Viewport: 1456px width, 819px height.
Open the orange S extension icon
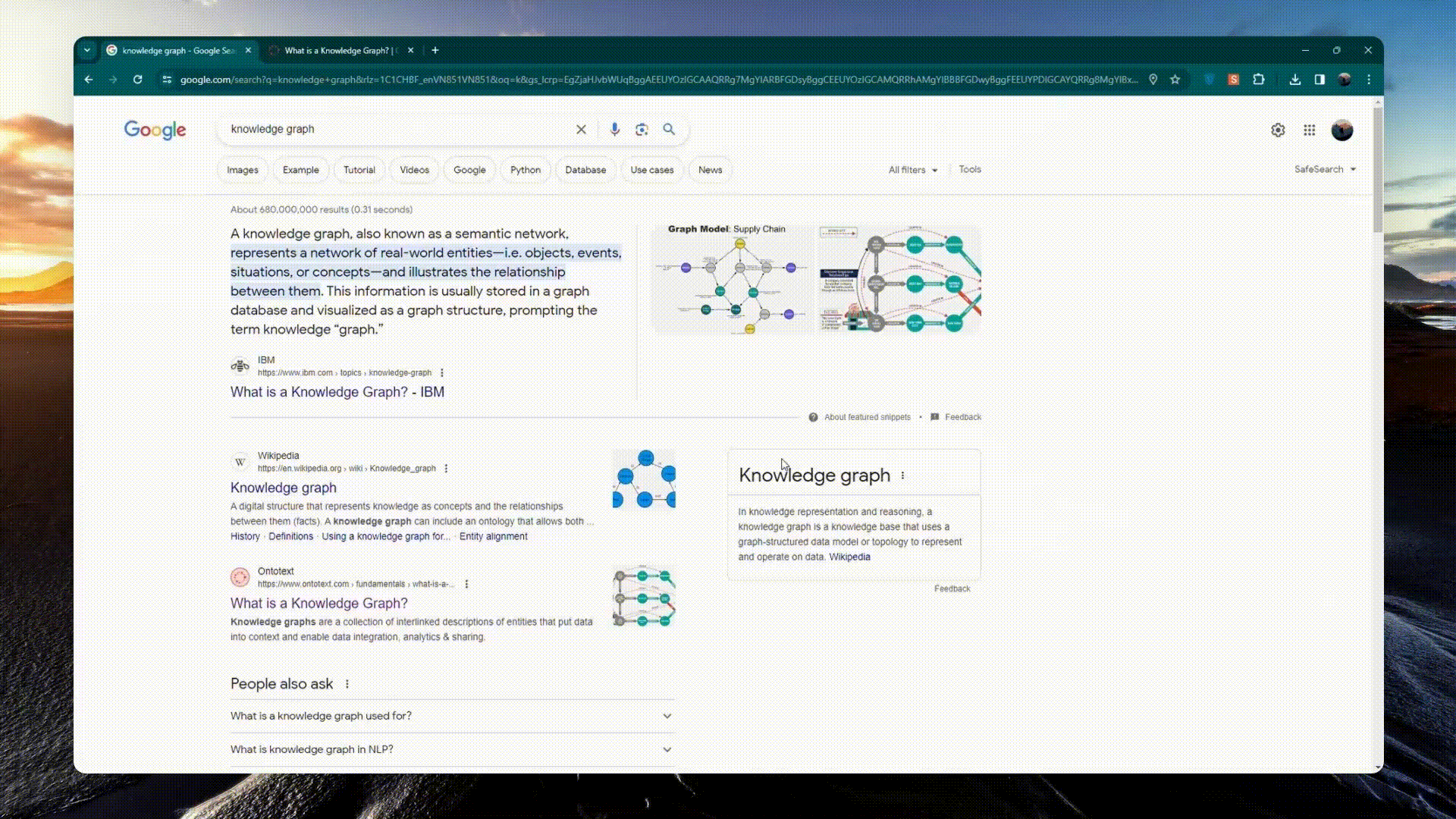1234,80
